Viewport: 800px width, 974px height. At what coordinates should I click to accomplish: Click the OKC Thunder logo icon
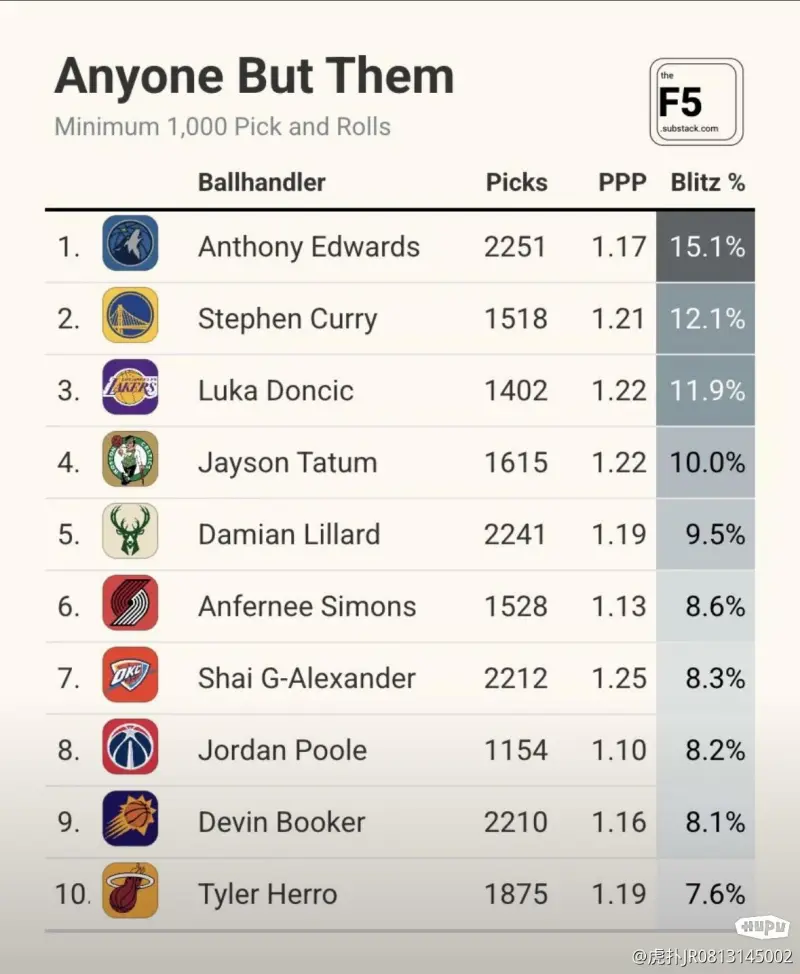[130, 675]
